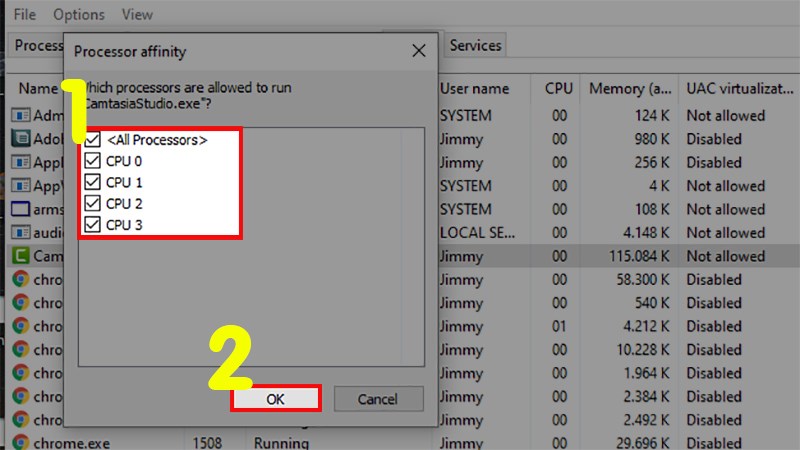Click the Adobe process icon
The image size is (800, 450).
pos(20,138)
